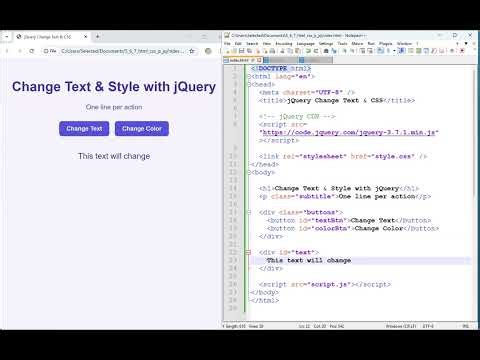Viewport: 480px width, 360px height.
Task: Open the Encoding menu in Notepad++
Action: pyautogui.click(x=284, y=44)
